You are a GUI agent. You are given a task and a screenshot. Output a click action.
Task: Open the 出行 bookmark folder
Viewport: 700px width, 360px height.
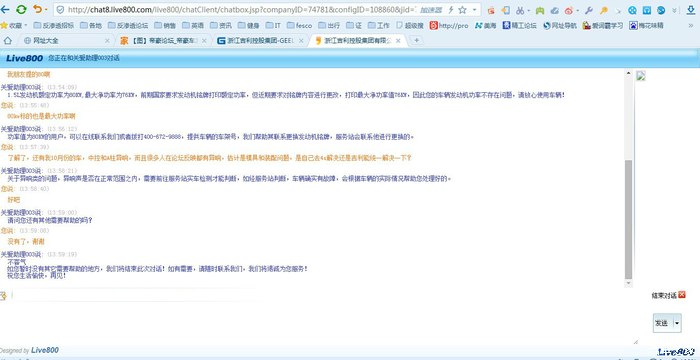(x=329, y=25)
